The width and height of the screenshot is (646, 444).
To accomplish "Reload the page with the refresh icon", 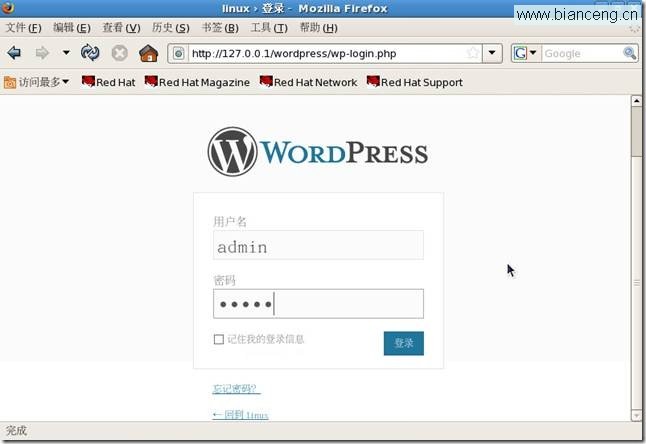I will tap(90, 53).
